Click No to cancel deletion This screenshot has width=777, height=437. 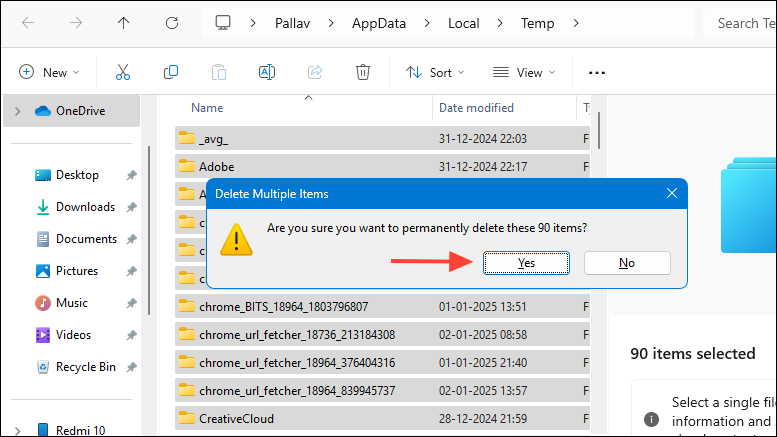[627, 262]
